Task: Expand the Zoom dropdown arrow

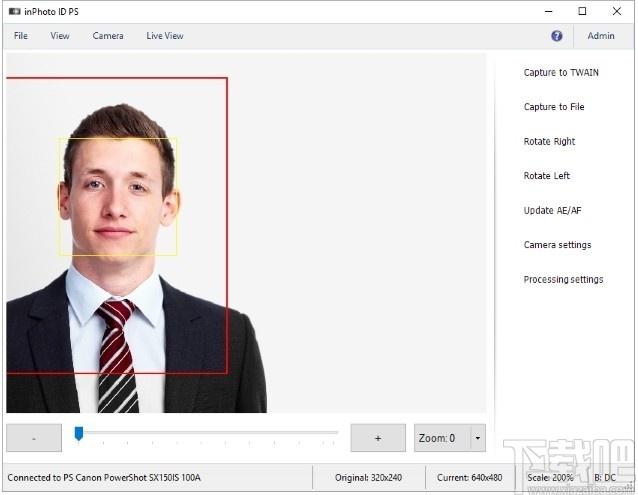Action: (x=478, y=438)
